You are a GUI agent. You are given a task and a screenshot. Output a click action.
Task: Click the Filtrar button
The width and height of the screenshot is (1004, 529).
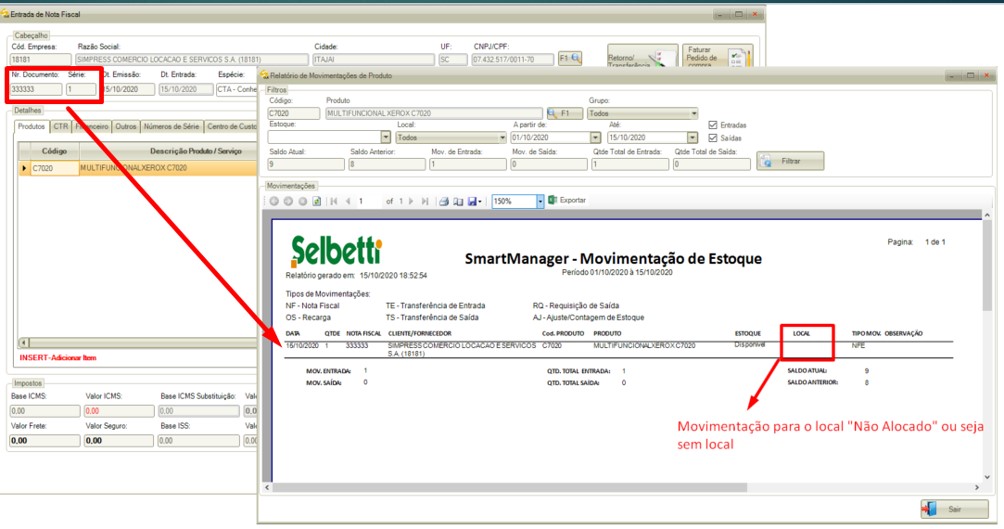[790, 161]
